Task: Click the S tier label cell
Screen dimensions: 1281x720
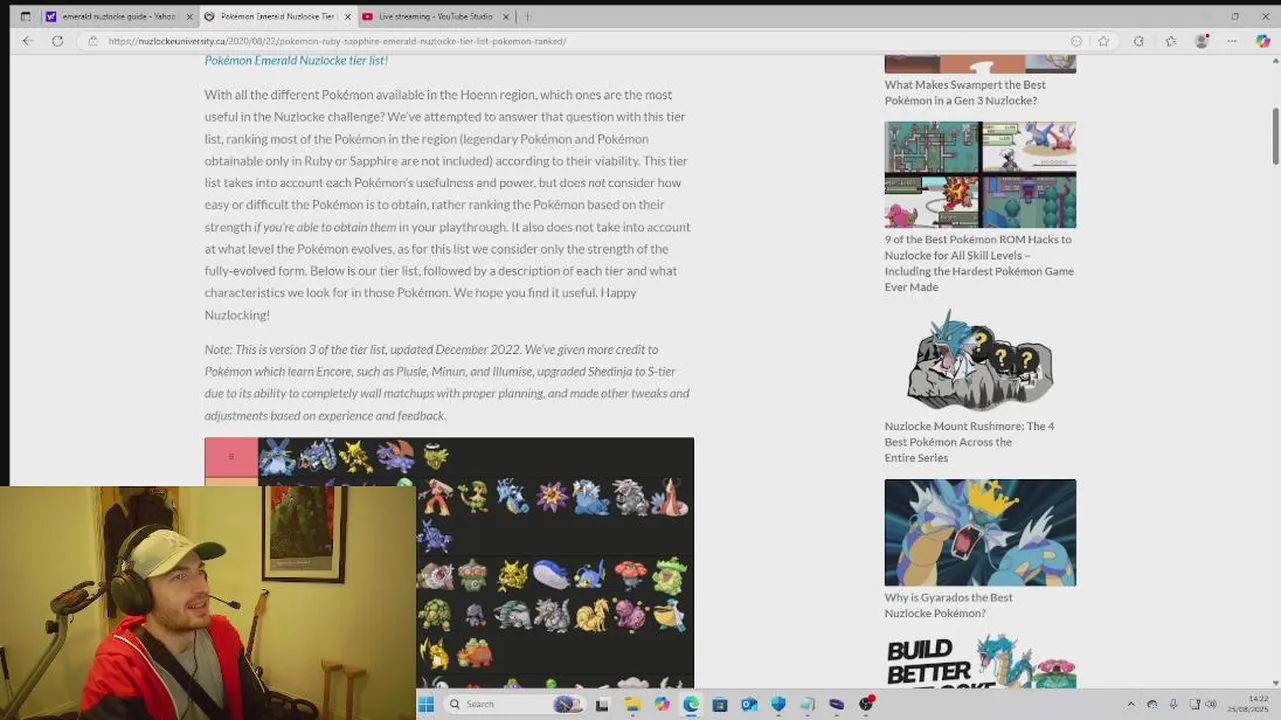Action: tap(231, 457)
